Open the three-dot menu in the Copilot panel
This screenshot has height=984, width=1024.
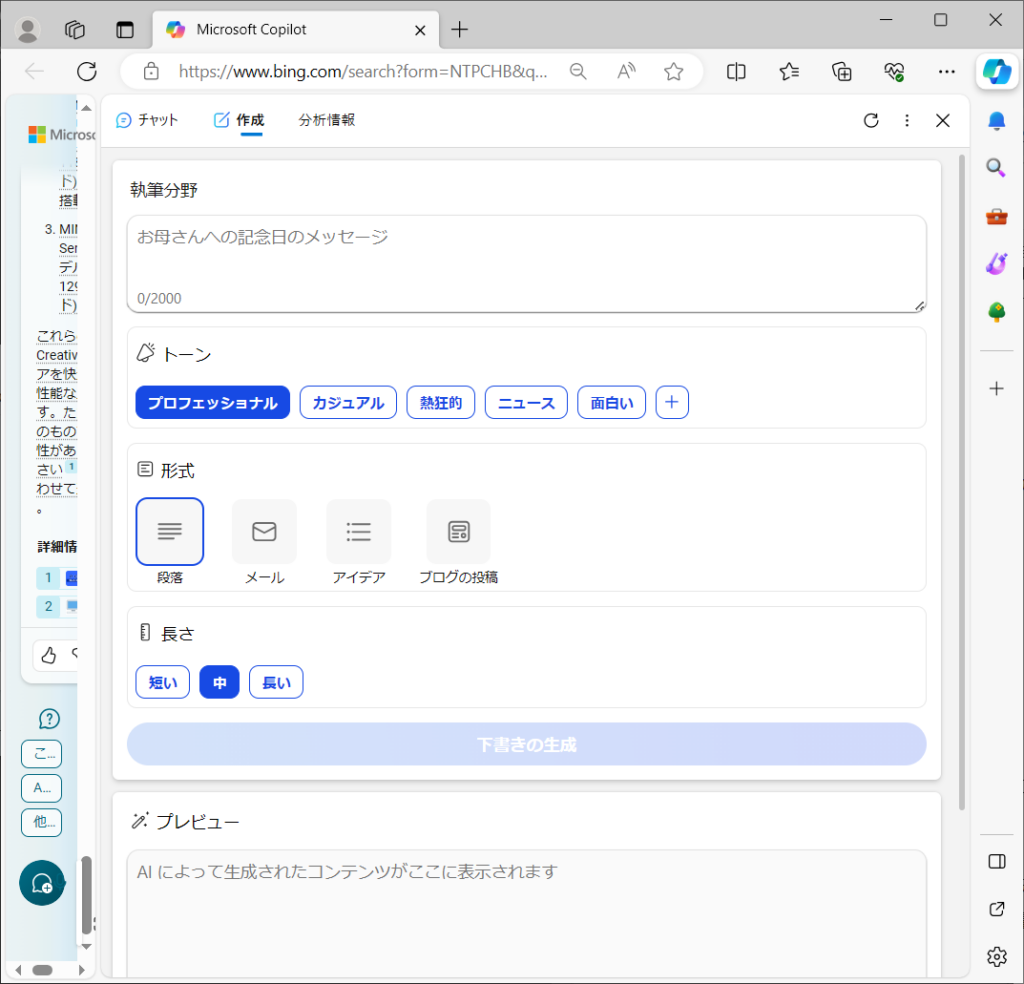pos(907,120)
